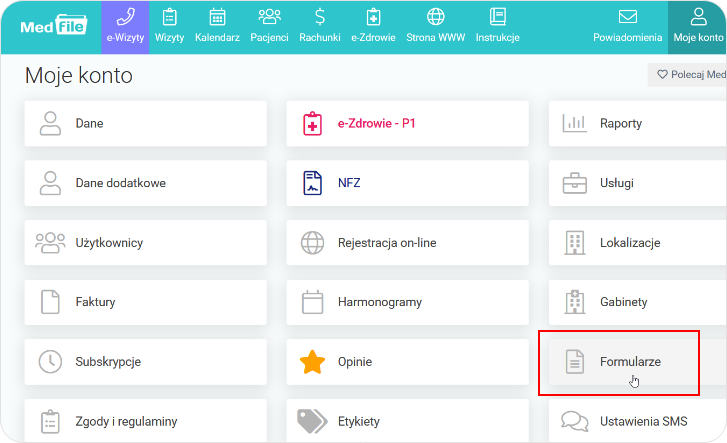This screenshot has width=727, height=443.
Task: Open the e-Wizyty tab
Action: (125, 27)
